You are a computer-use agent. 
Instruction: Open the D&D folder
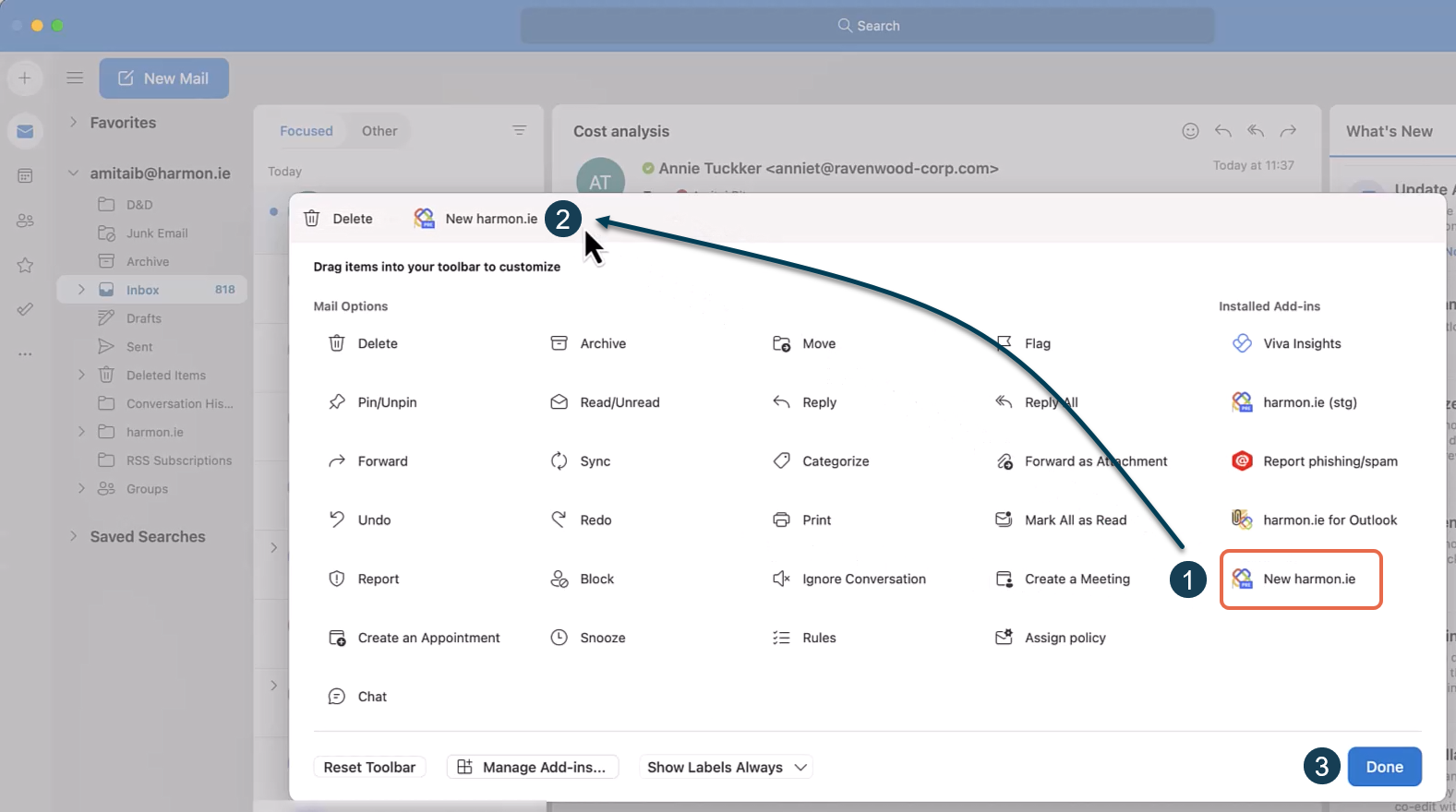coord(126,205)
